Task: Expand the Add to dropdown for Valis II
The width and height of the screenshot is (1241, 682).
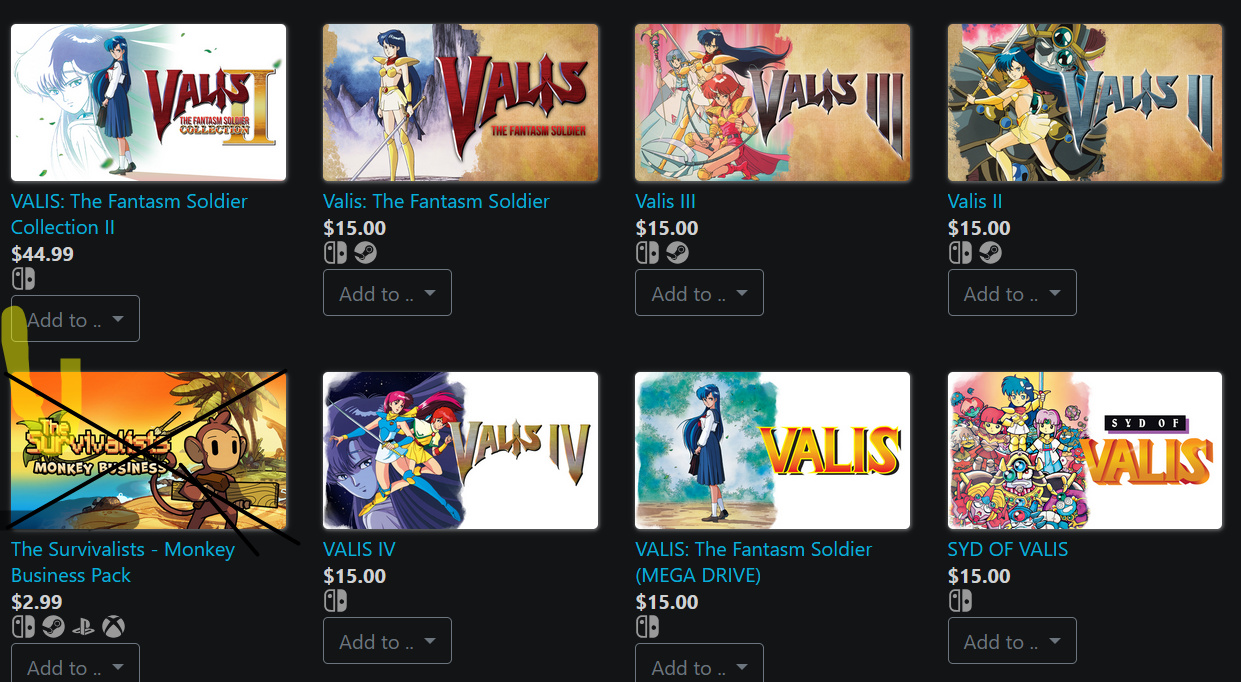Action: pyautogui.click(x=1012, y=293)
